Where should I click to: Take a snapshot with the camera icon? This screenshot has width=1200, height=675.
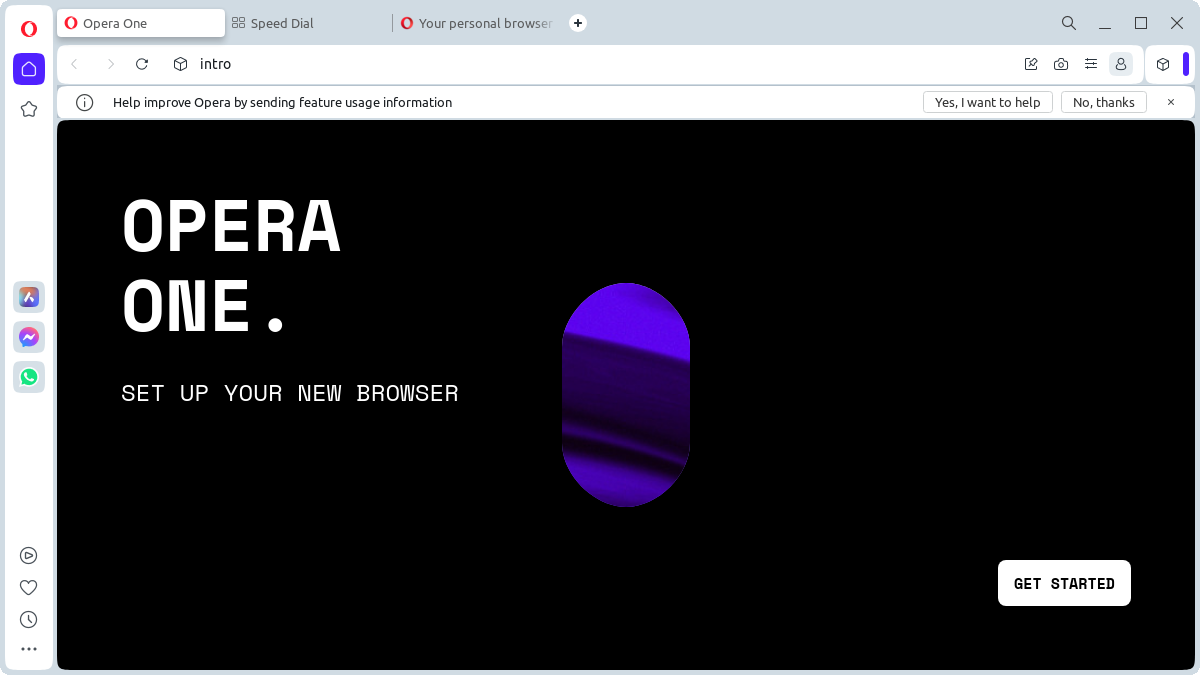click(x=1061, y=63)
